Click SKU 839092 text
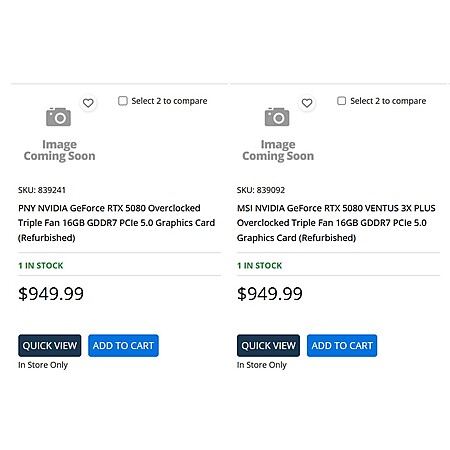The image size is (450, 450). [x=261, y=190]
